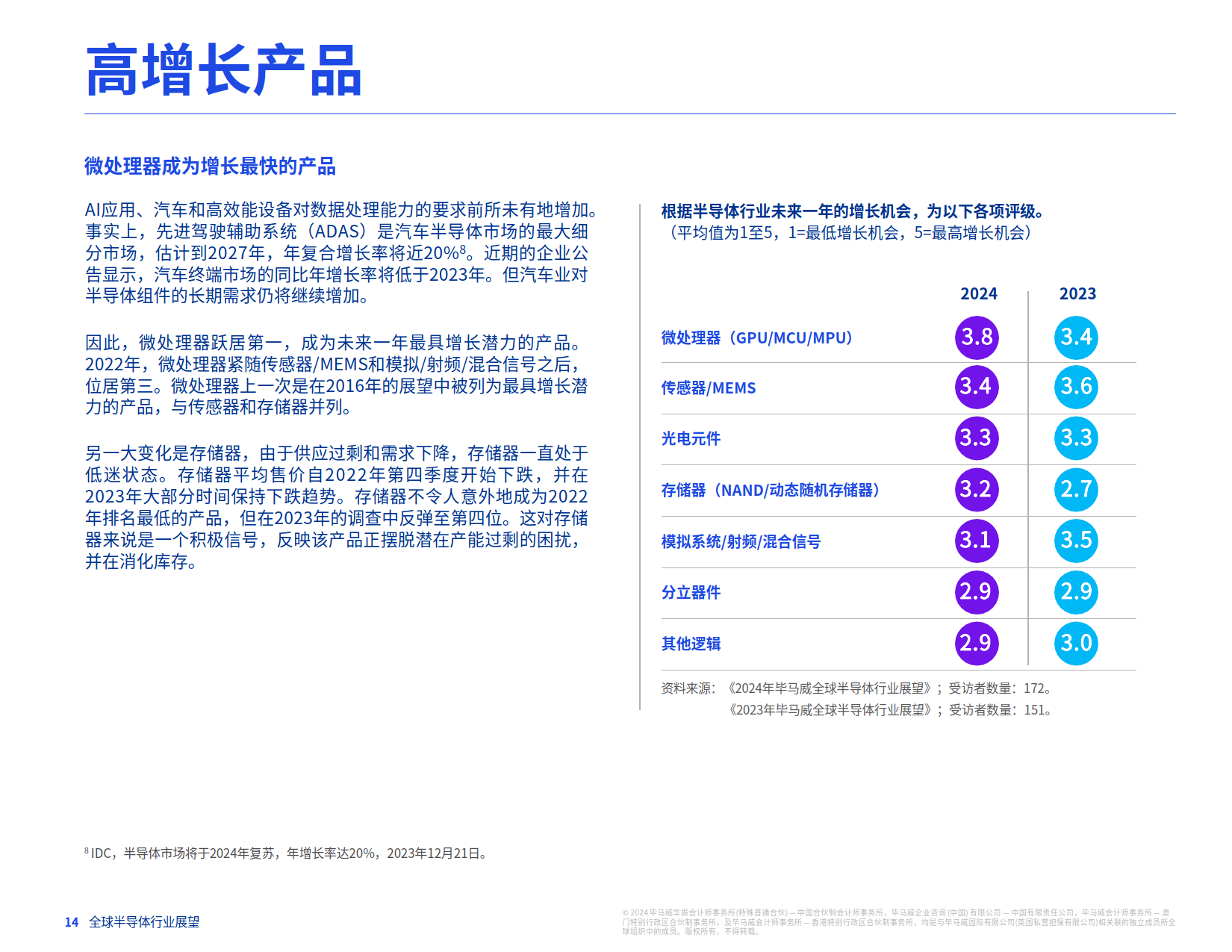
Task: Select the blue 2.7 circle in 存储器 row
Action: point(1076,491)
